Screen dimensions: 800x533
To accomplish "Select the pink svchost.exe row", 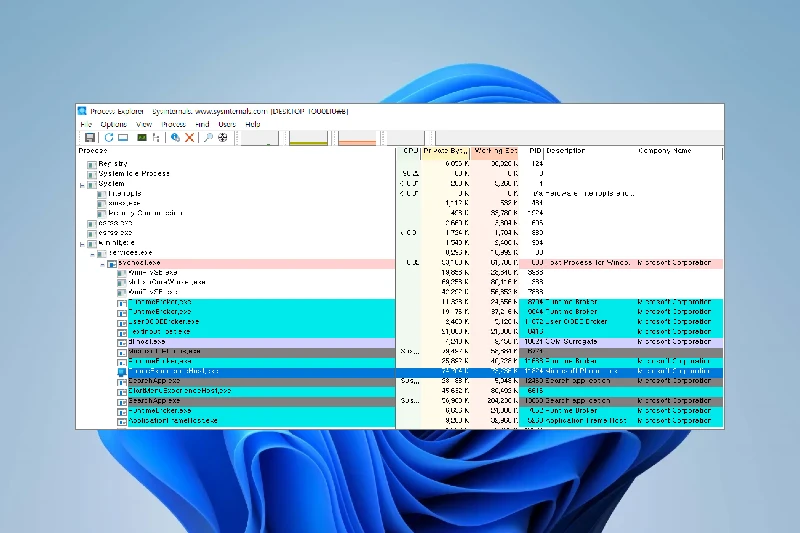I will [x=399, y=263].
